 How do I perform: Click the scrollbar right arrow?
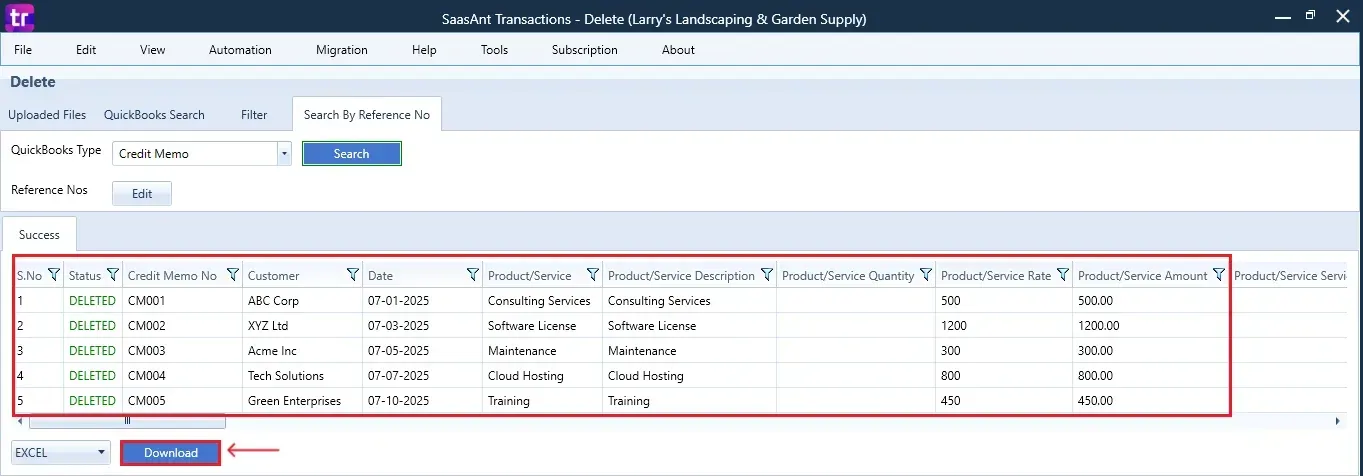point(1338,422)
